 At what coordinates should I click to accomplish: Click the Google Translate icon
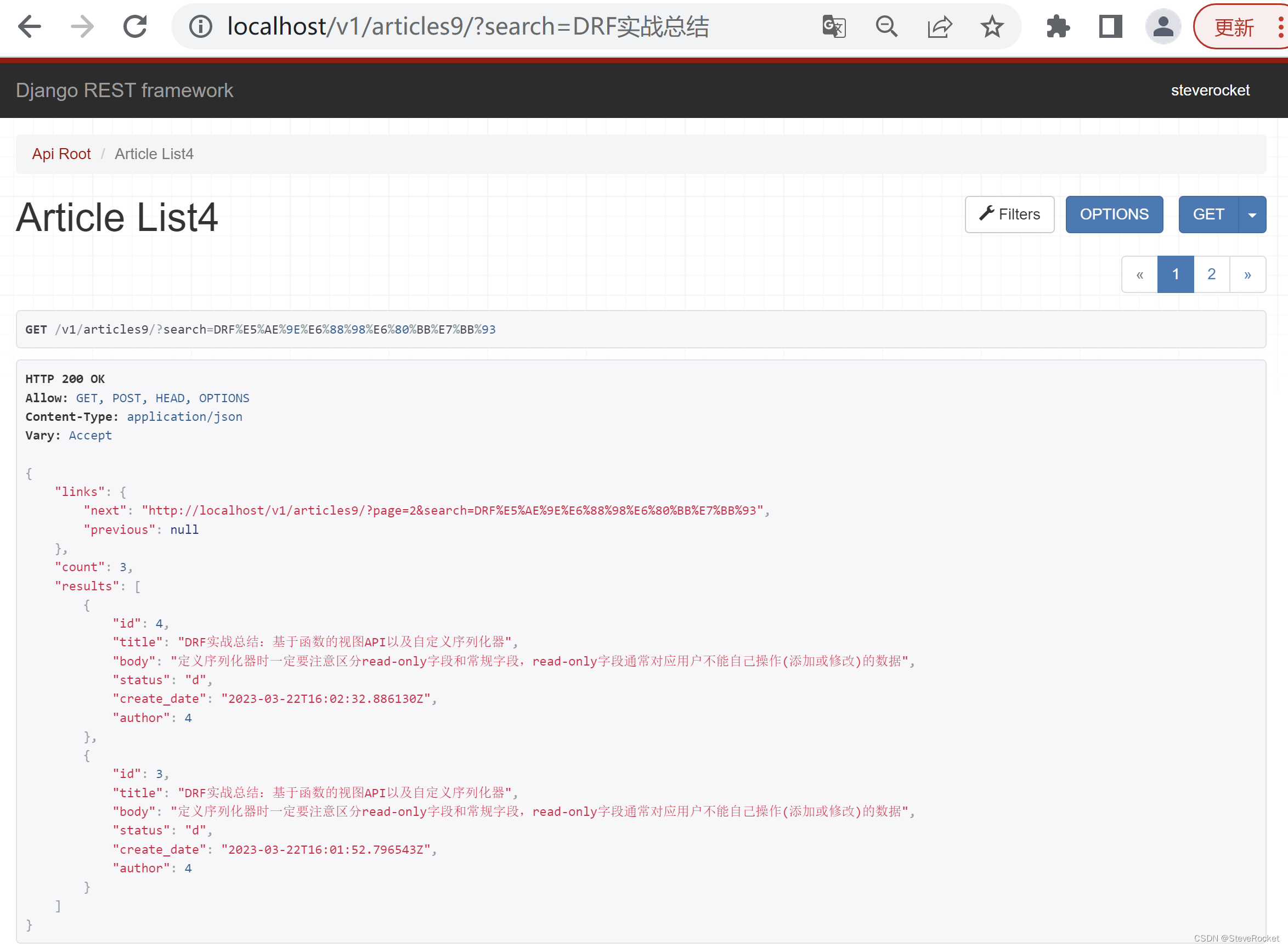834,26
